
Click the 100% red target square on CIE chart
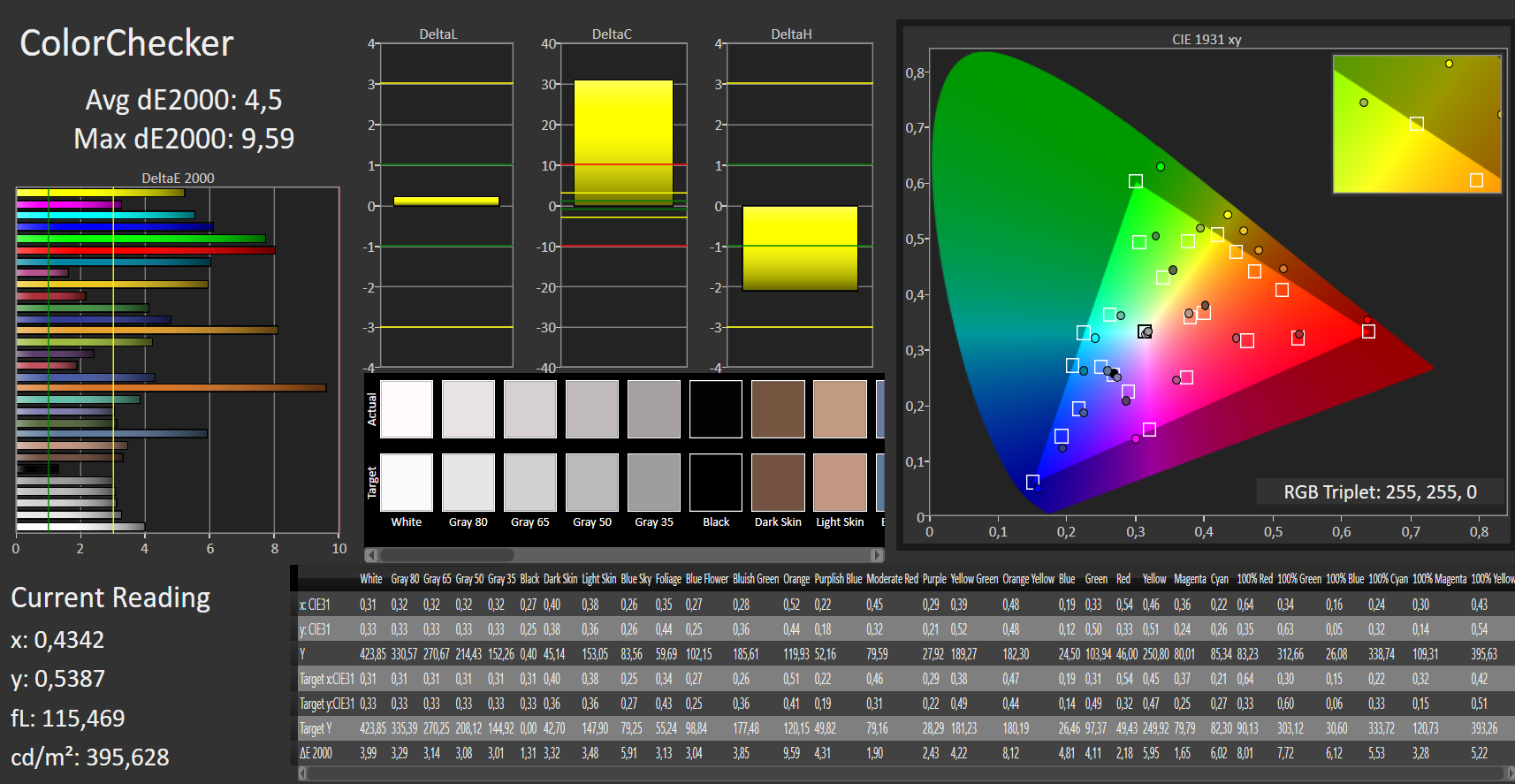click(1368, 331)
